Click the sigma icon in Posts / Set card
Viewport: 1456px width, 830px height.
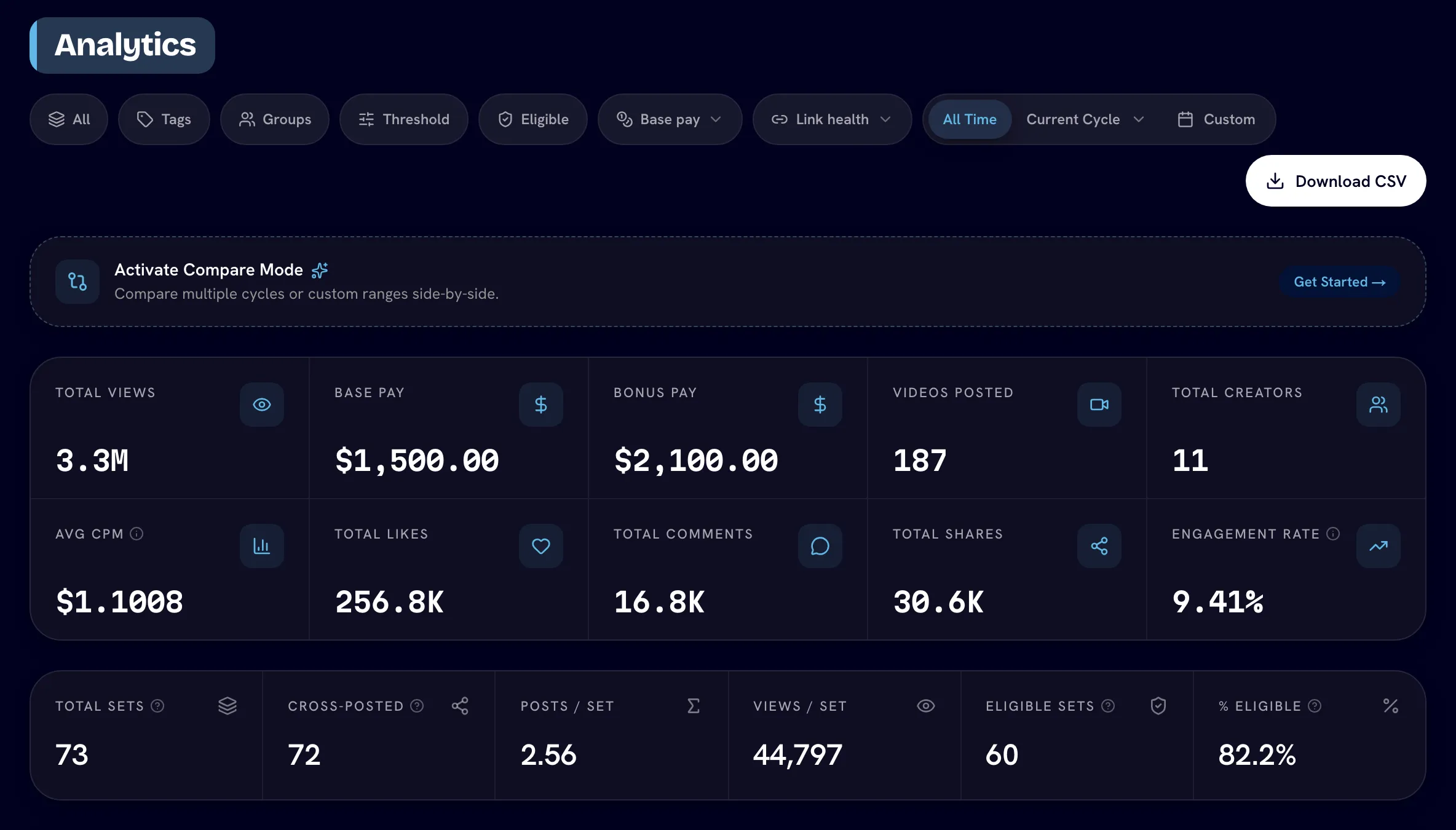(694, 706)
